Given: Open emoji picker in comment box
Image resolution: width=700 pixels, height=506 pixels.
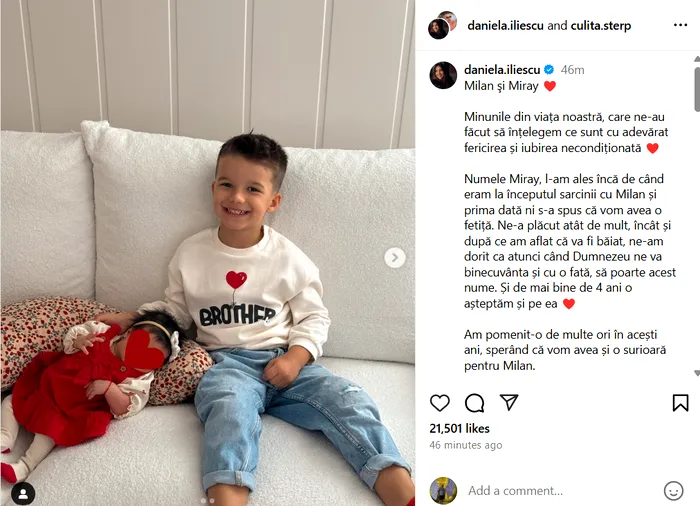Looking at the screenshot, I should 673,491.
